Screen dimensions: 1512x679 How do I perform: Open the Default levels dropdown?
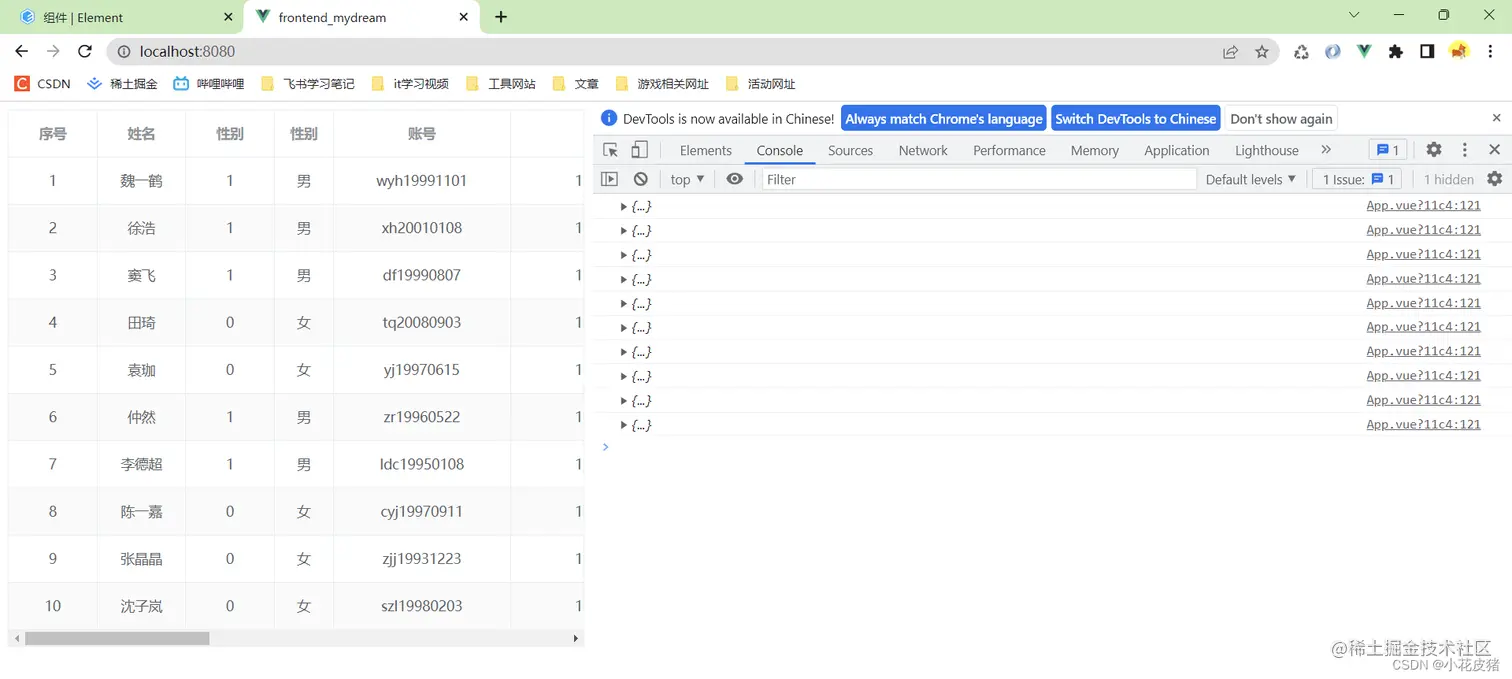click(1251, 179)
